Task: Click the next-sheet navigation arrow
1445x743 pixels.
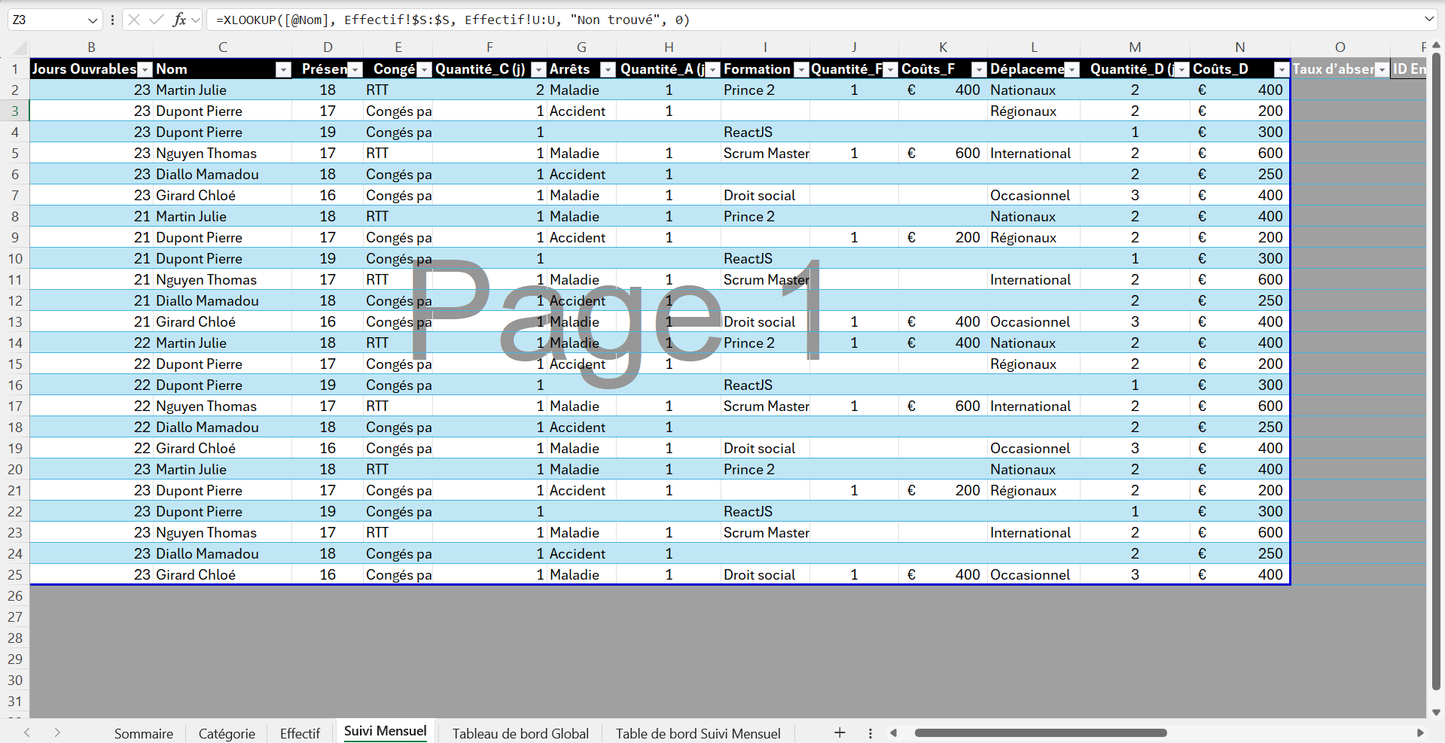Action: pyautogui.click(x=57, y=733)
